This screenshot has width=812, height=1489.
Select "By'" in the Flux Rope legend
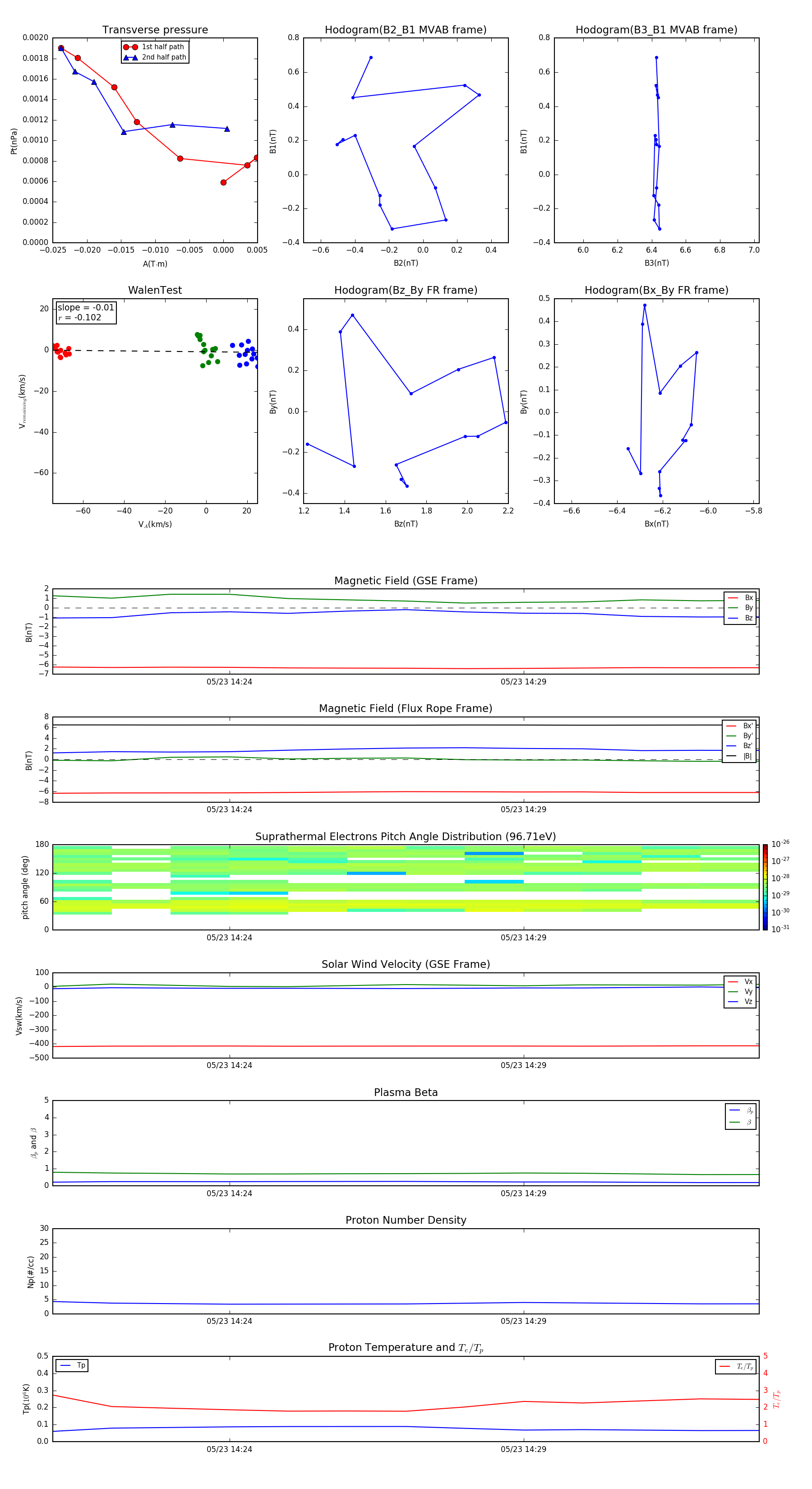coord(740,736)
